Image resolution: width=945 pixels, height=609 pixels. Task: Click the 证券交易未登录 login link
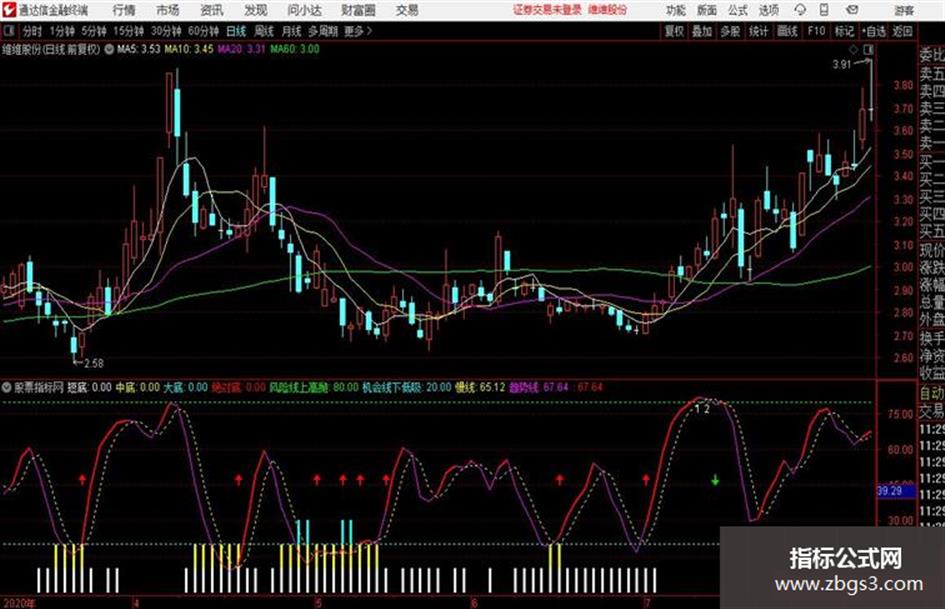[x=547, y=10]
